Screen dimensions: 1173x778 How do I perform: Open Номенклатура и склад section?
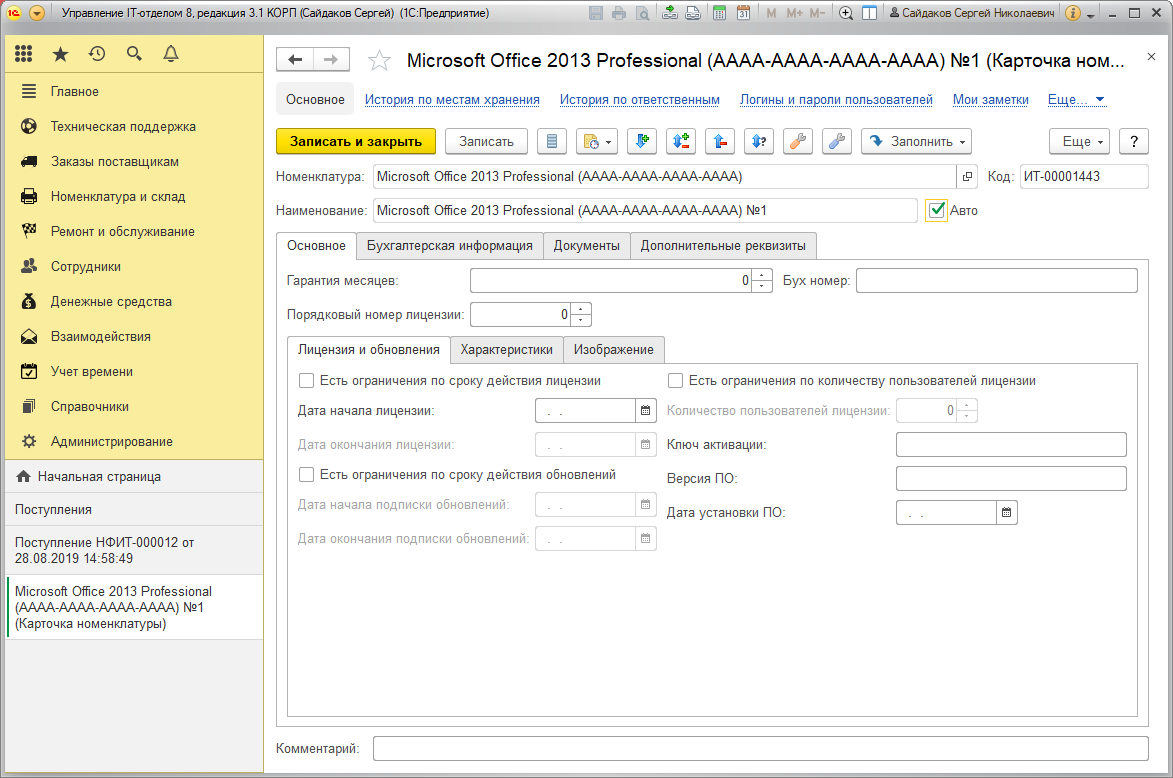tap(134, 197)
